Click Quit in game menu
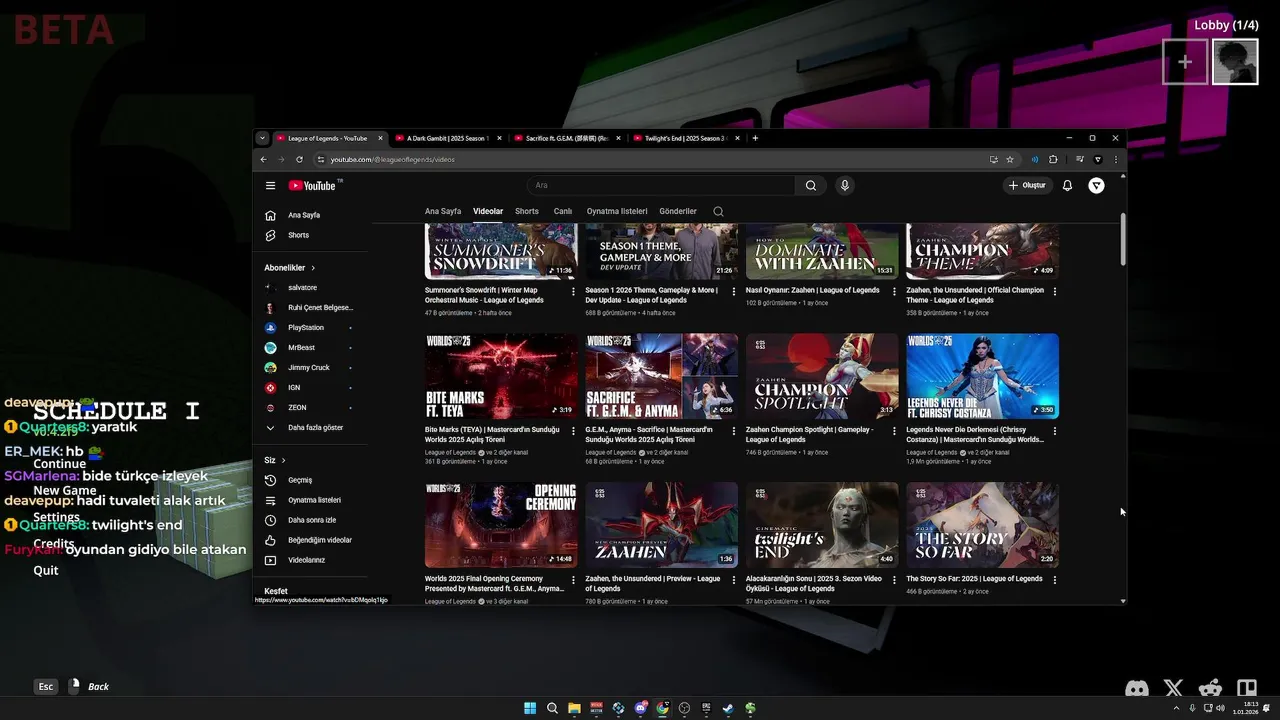The width and height of the screenshot is (1280, 720). tap(46, 570)
